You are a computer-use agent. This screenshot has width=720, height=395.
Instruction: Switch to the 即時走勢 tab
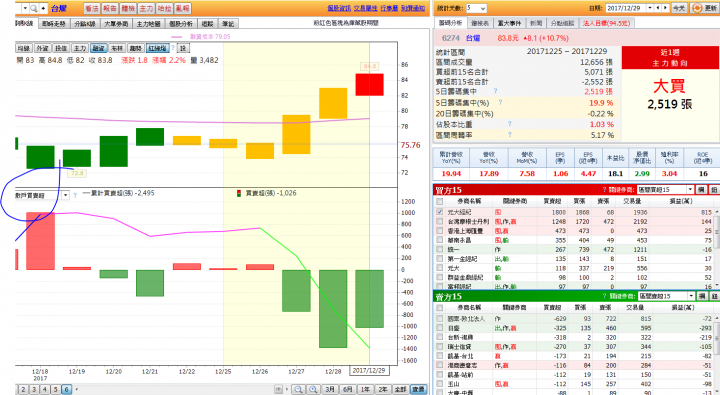point(53,23)
